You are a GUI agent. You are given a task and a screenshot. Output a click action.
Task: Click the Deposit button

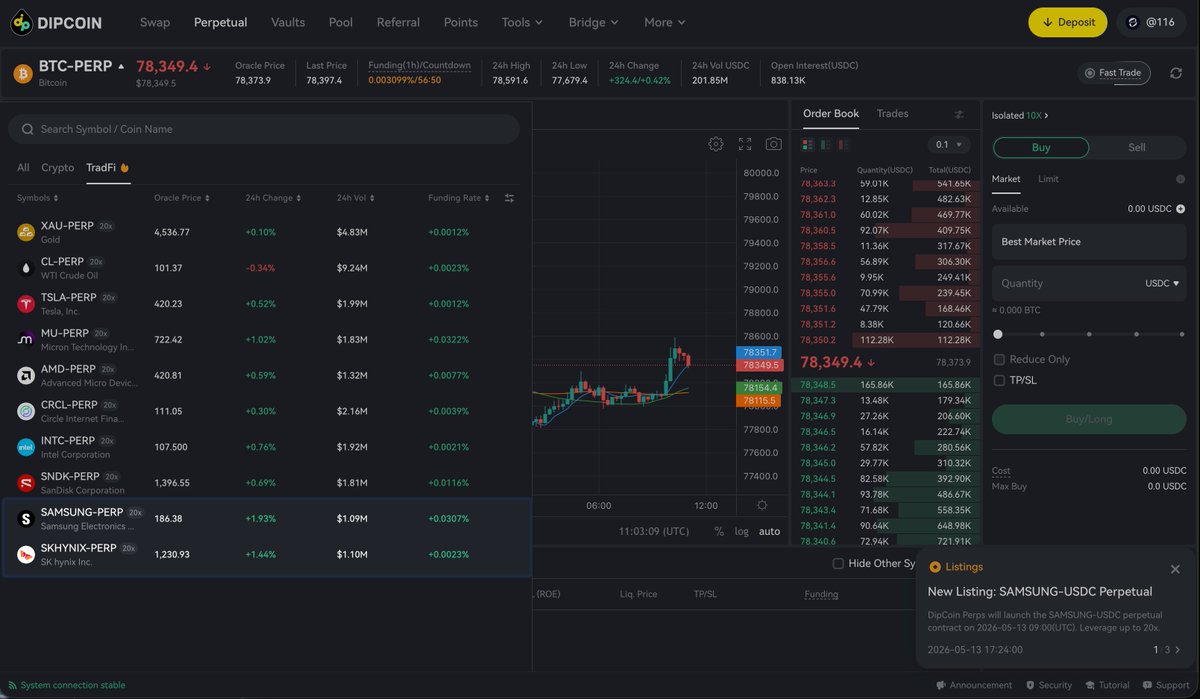pyautogui.click(x=1068, y=22)
